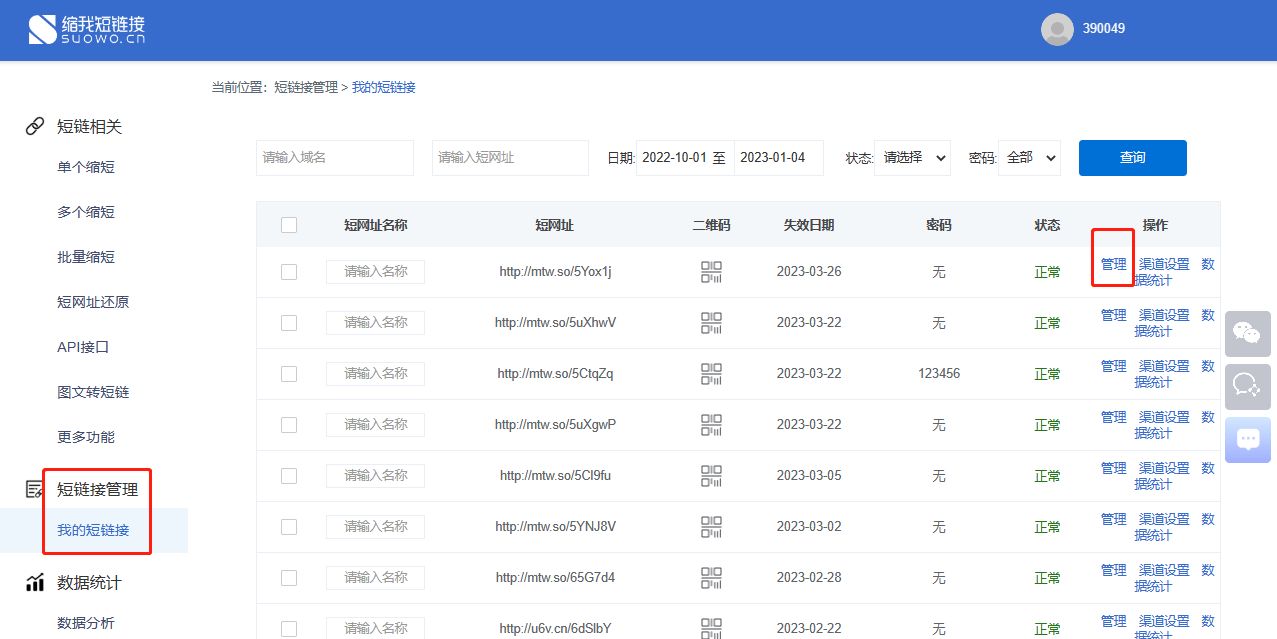Viewport: 1277px width, 639px height.
Task: Expand the 密码 filter dropdown showing 全部
Action: 1029,157
